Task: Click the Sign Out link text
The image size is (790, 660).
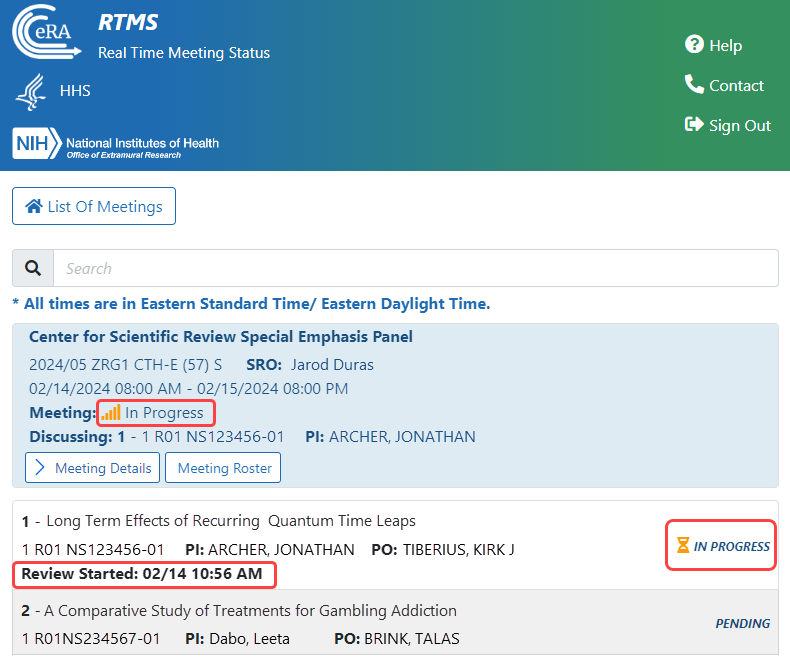Action: click(x=740, y=125)
